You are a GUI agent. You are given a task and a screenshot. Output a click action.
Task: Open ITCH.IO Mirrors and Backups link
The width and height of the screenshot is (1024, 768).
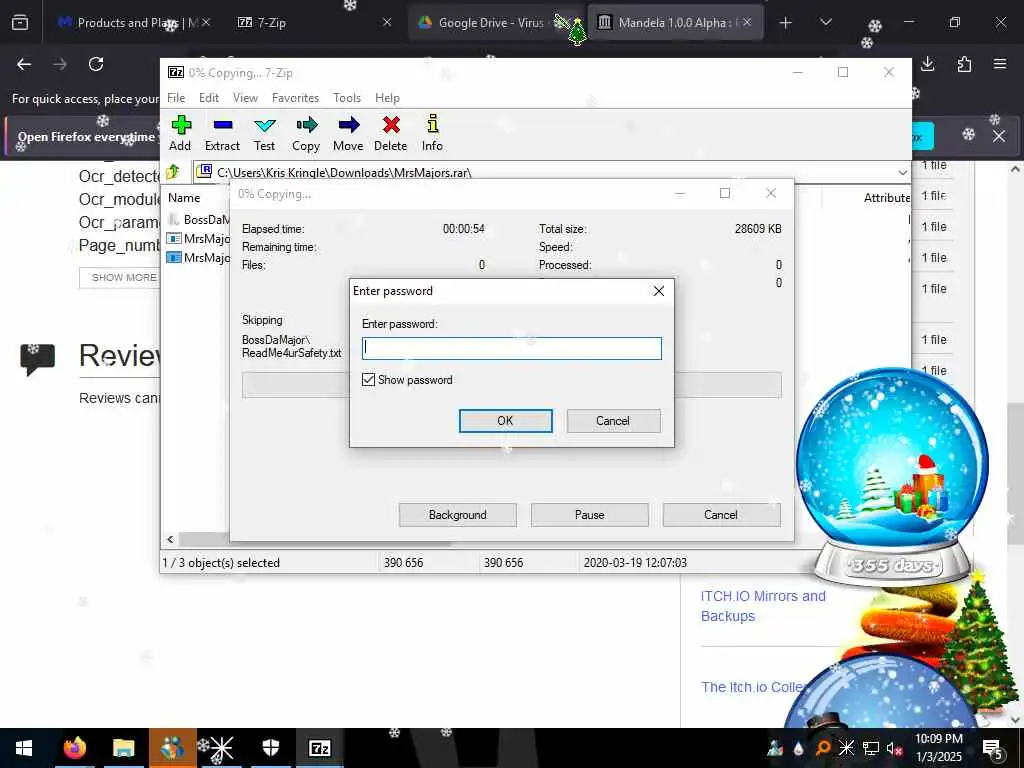click(763, 606)
